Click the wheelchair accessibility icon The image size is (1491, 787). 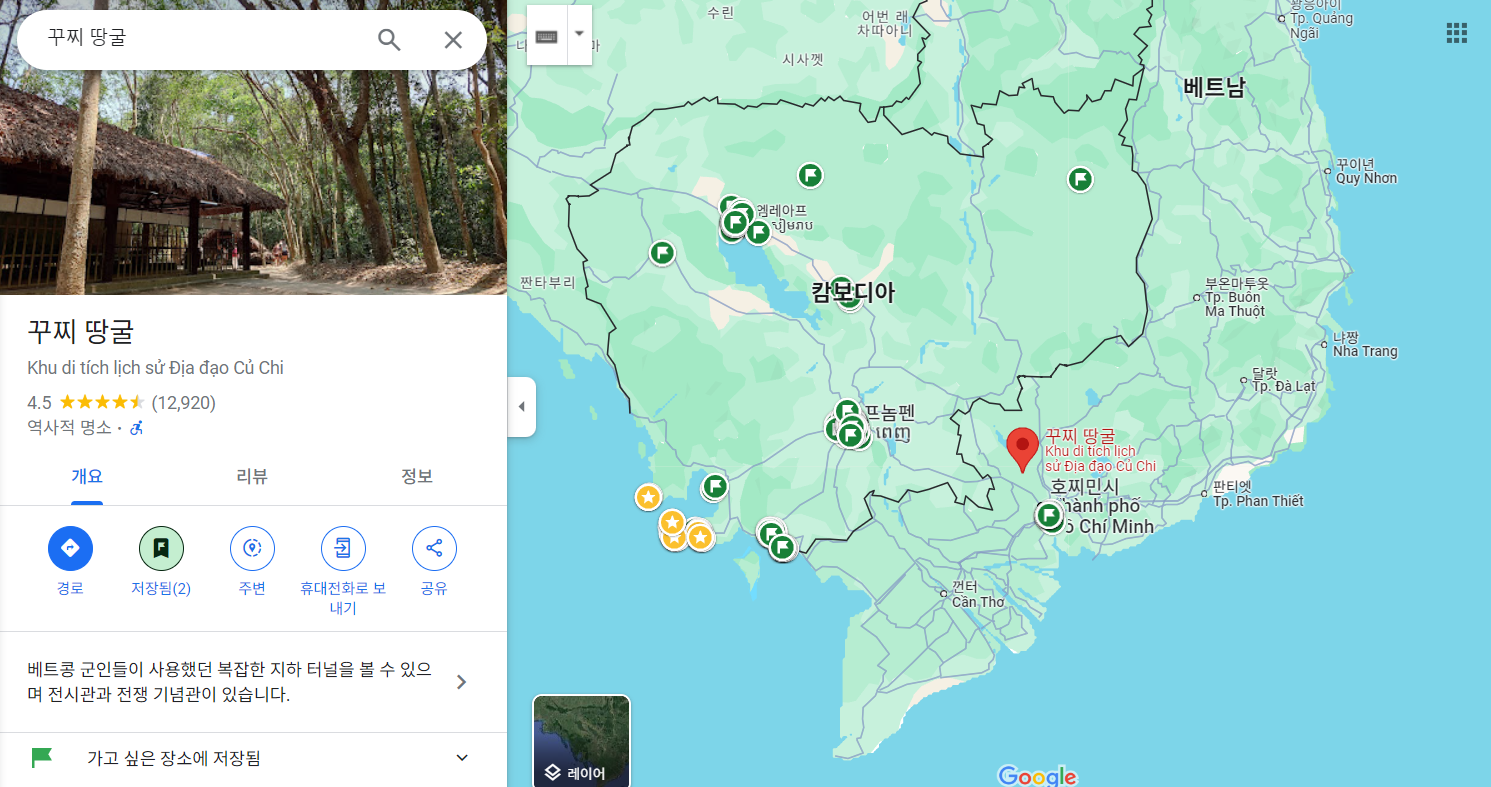[x=137, y=428]
